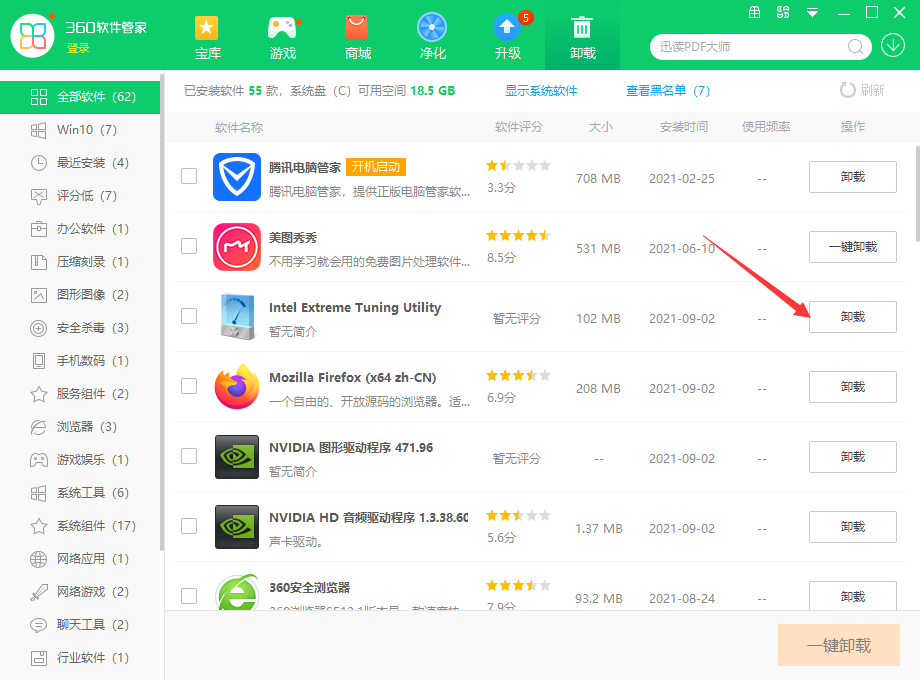Open the 升级 updates section
This screenshot has height=680, width=920.
click(x=507, y=37)
